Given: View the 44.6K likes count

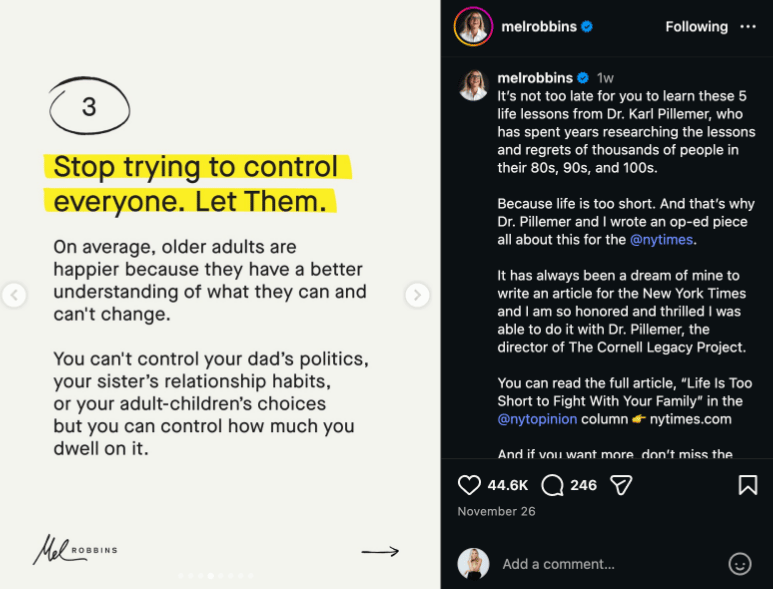Looking at the screenshot, I should click(507, 485).
